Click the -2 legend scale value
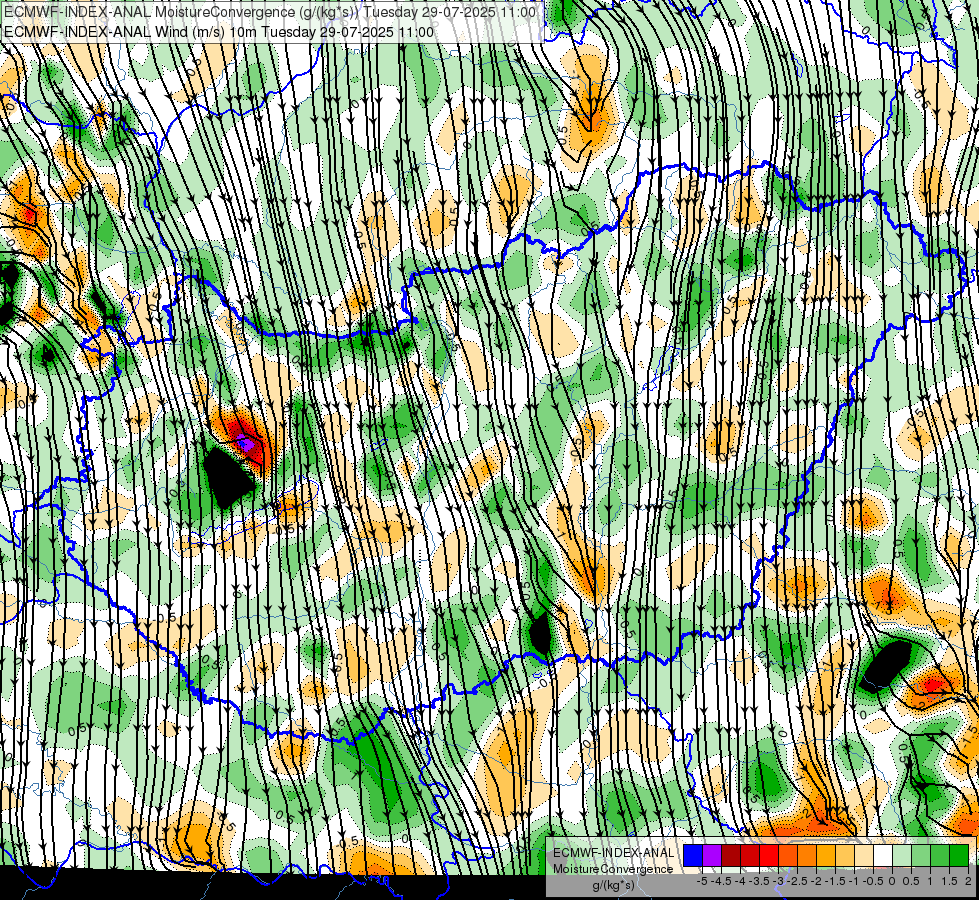Image resolution: width=979 pixels, height=900 pixels. (816, 881)
